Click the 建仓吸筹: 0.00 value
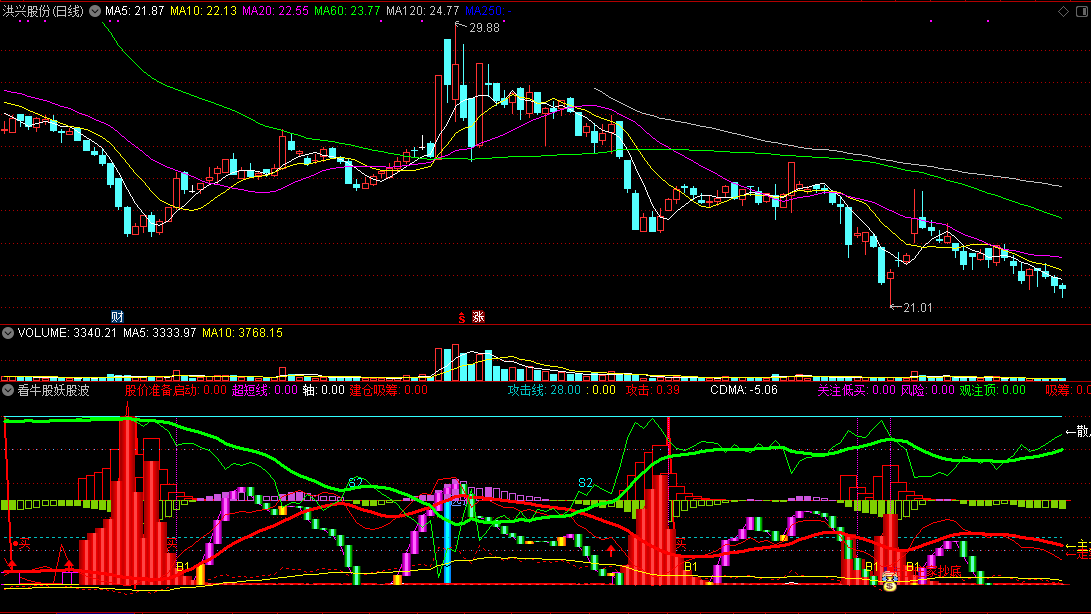 [x=388, y=390]
